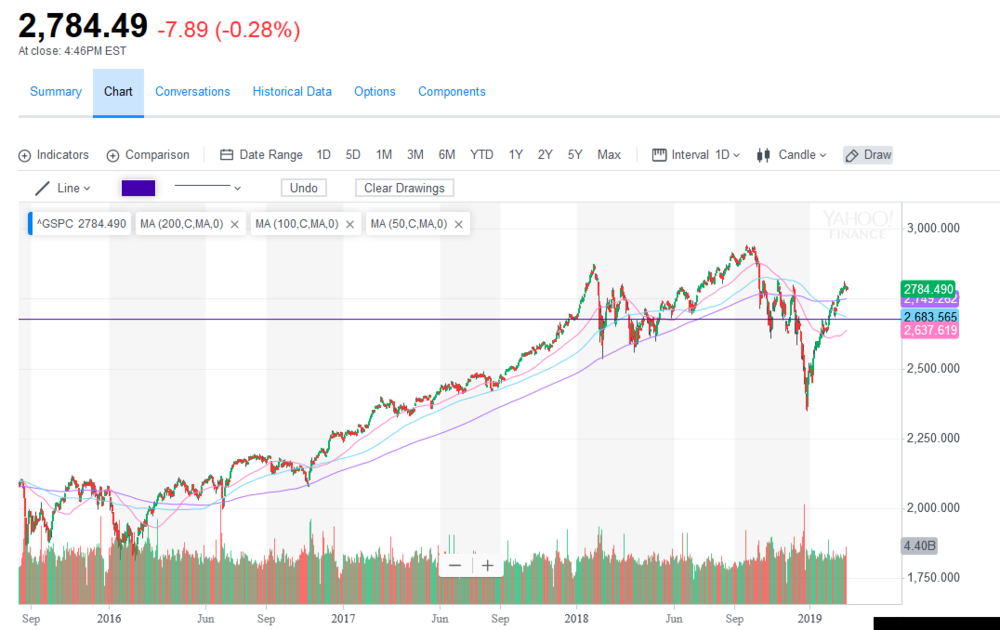Screen dimensions: 1000x630
Task: Set chart range to YTD
Action: click(x=481, y=154)
